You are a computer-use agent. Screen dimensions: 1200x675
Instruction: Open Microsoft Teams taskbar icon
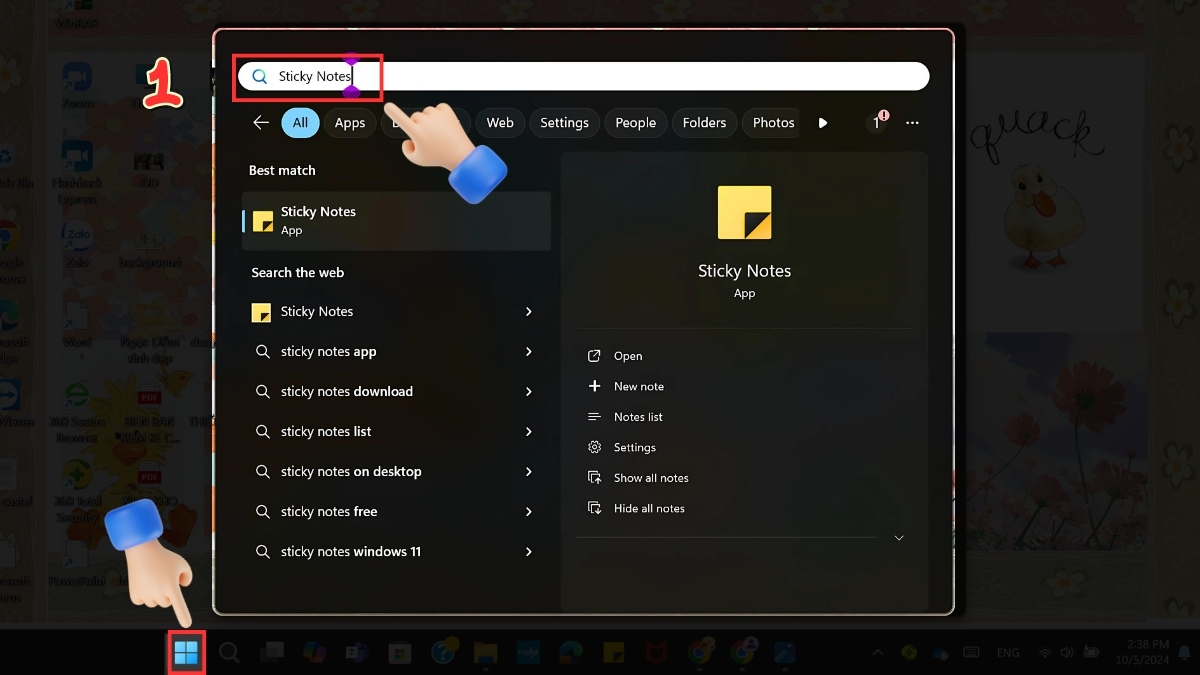click(357, 653)
